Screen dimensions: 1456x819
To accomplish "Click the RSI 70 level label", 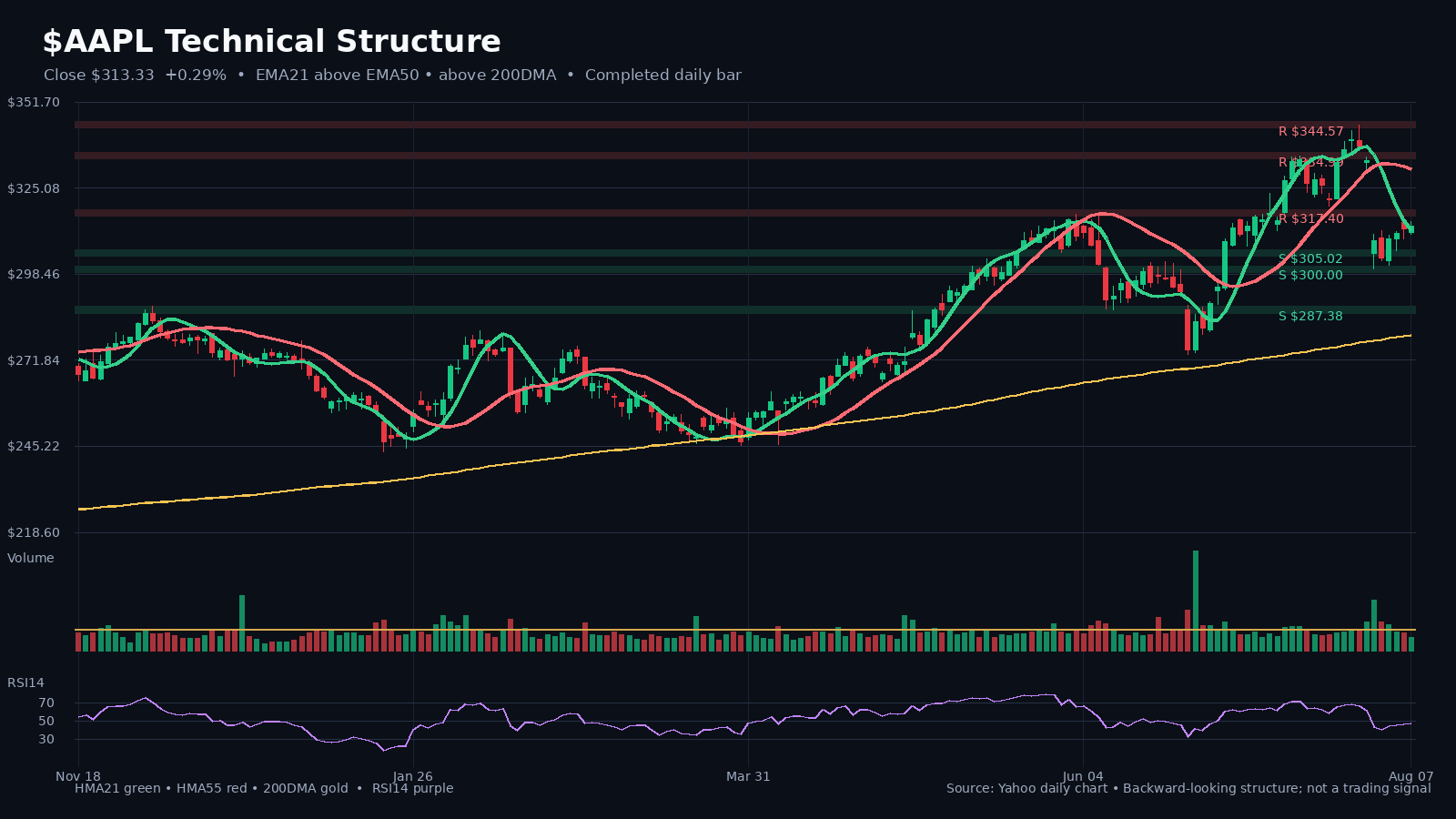I will coord(46,703).
